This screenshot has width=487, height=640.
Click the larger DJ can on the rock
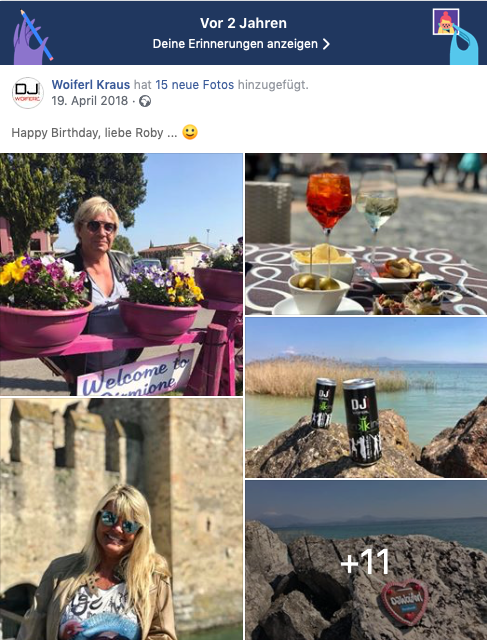tap(362, 421)
